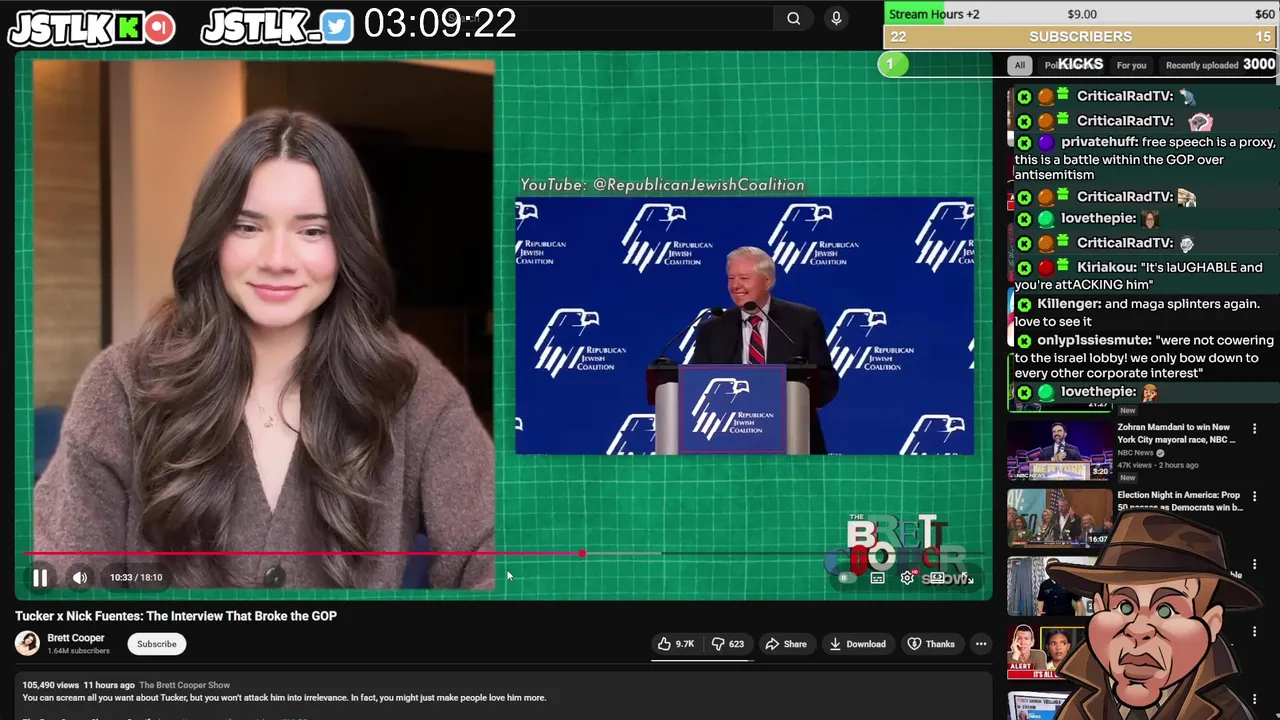Open options menu for the Zohran Mamdani video
The image size is (1280, 720).
point(1255,429)
